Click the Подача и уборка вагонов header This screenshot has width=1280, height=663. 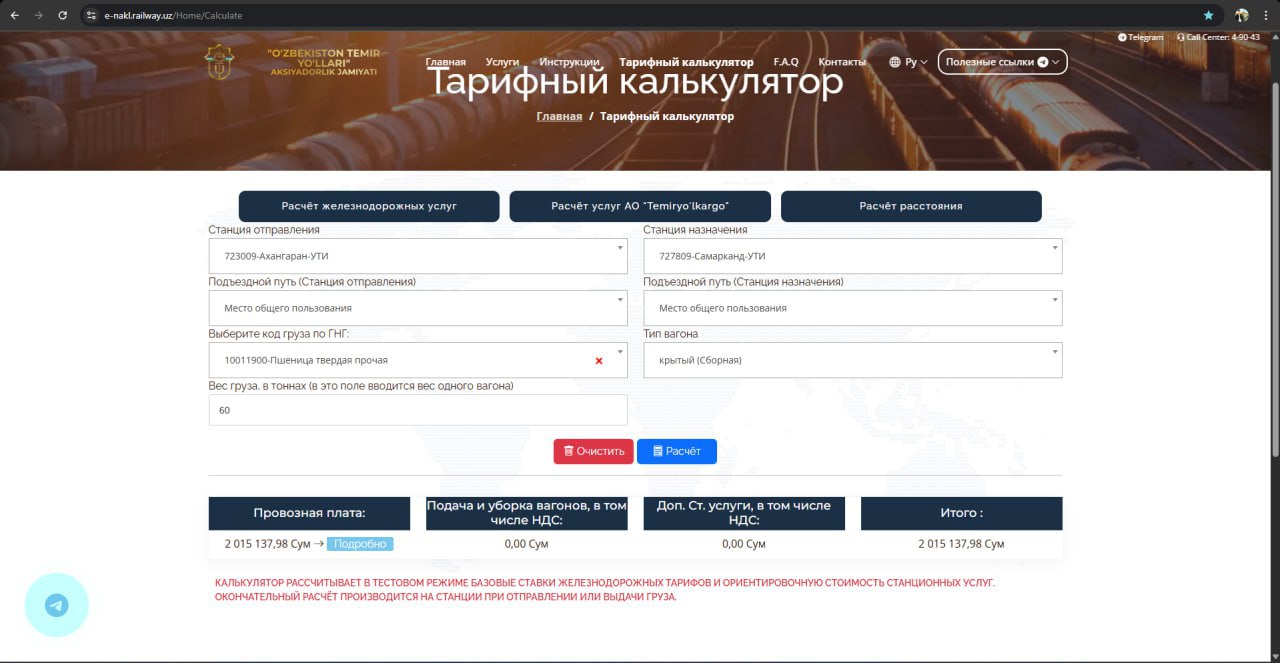click(x=527, y=513)
